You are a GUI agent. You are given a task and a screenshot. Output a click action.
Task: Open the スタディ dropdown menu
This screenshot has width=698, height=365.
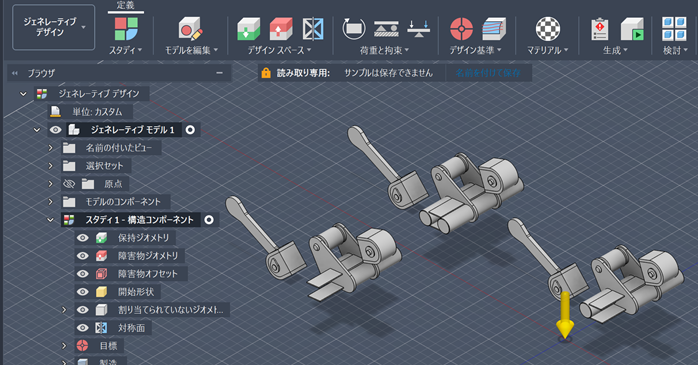point(126,50)
